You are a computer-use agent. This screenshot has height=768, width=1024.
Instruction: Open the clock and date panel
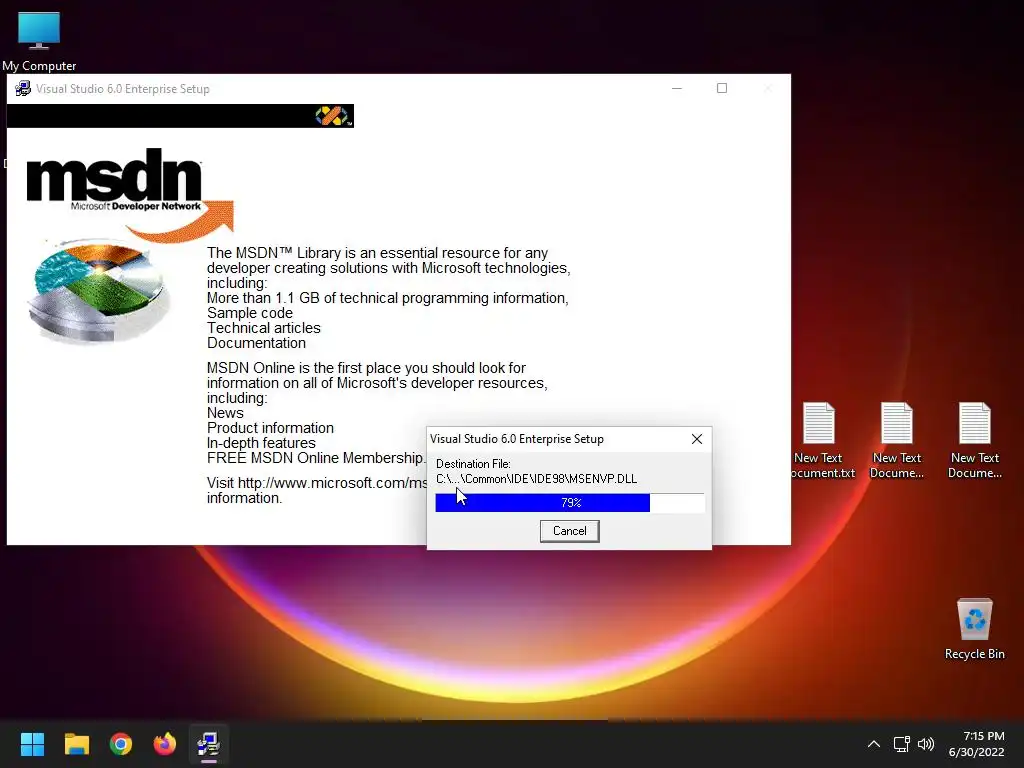(976, 744)
